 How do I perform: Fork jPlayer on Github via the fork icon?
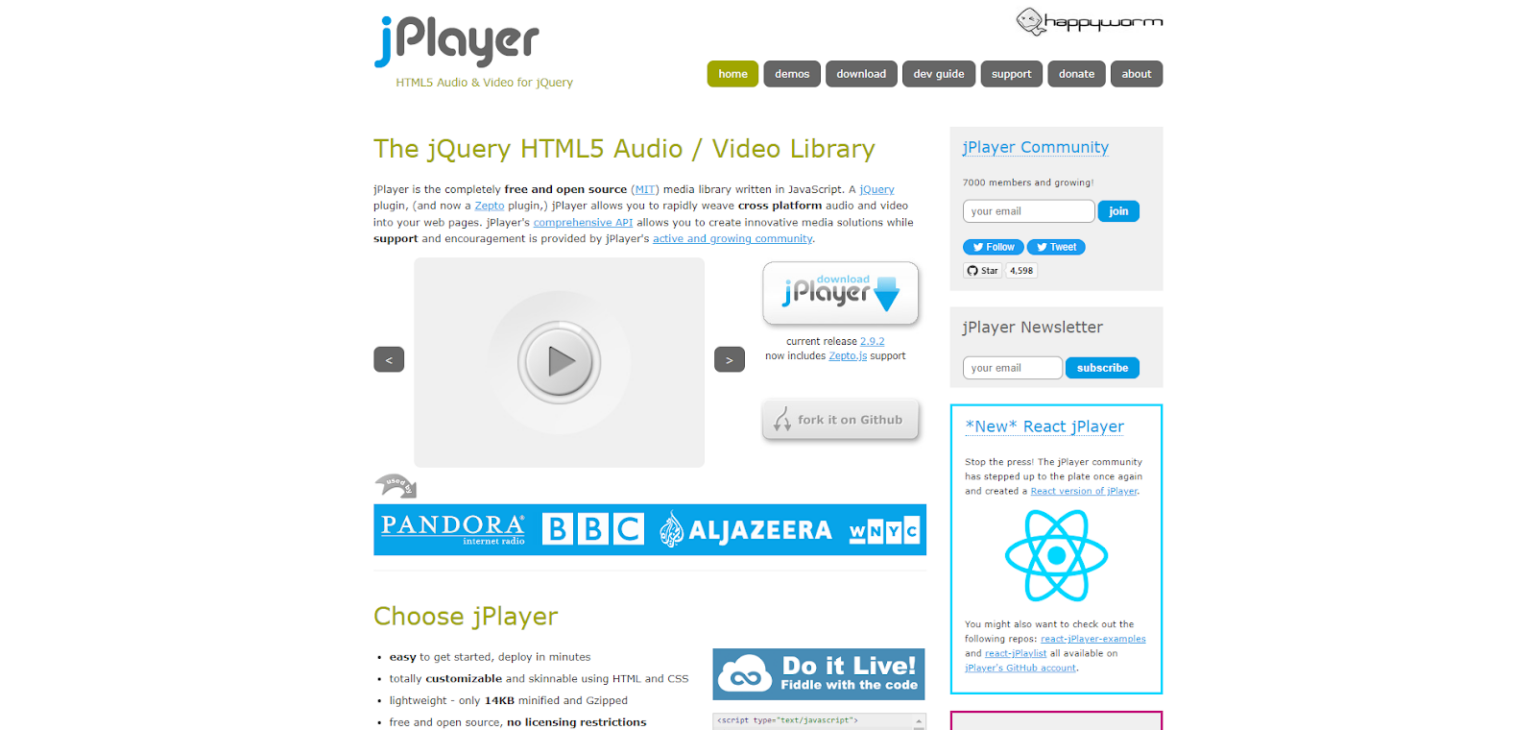point(840,419)
